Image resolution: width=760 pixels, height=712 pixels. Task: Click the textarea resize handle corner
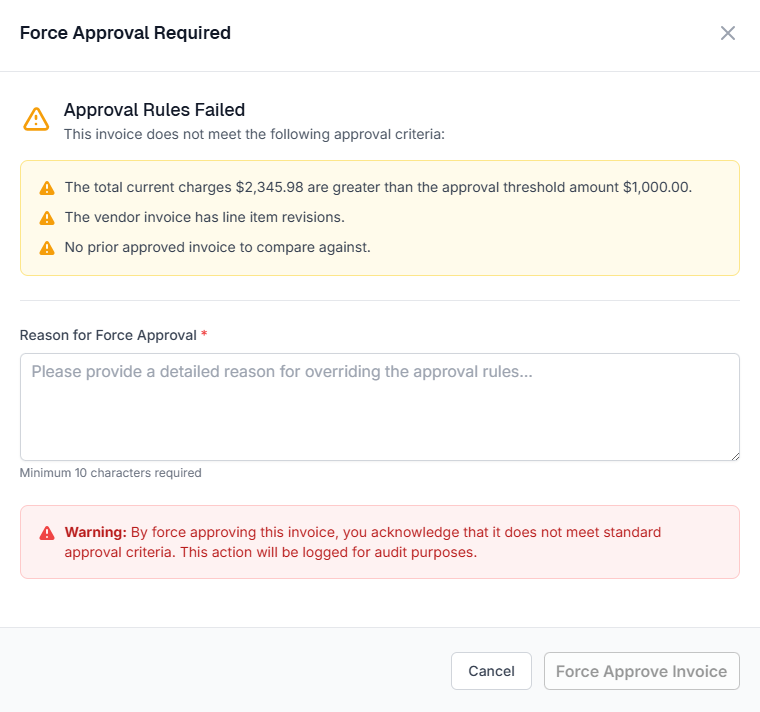[734, 455]
